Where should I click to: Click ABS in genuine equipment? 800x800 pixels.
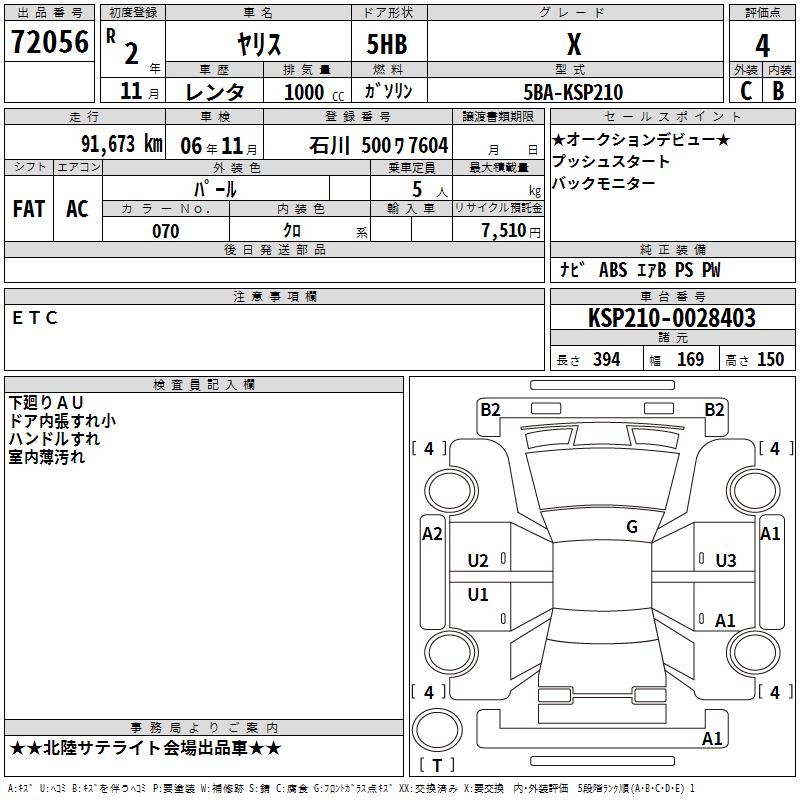613,270
